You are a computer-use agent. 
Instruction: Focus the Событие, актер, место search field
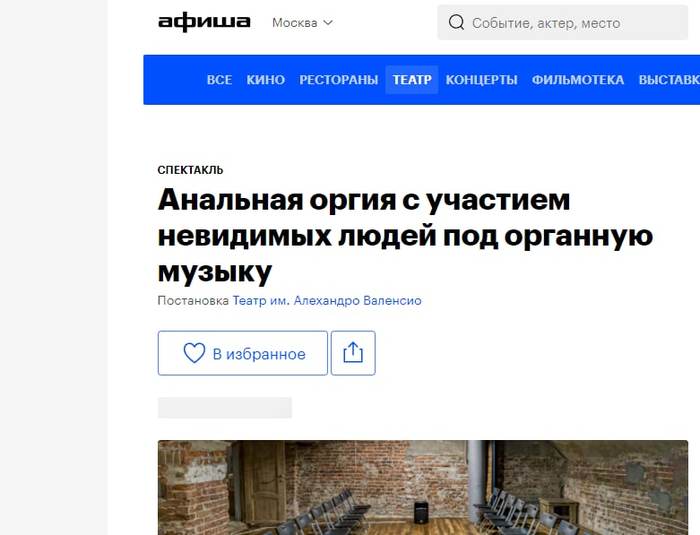click(x=562, y=23)
